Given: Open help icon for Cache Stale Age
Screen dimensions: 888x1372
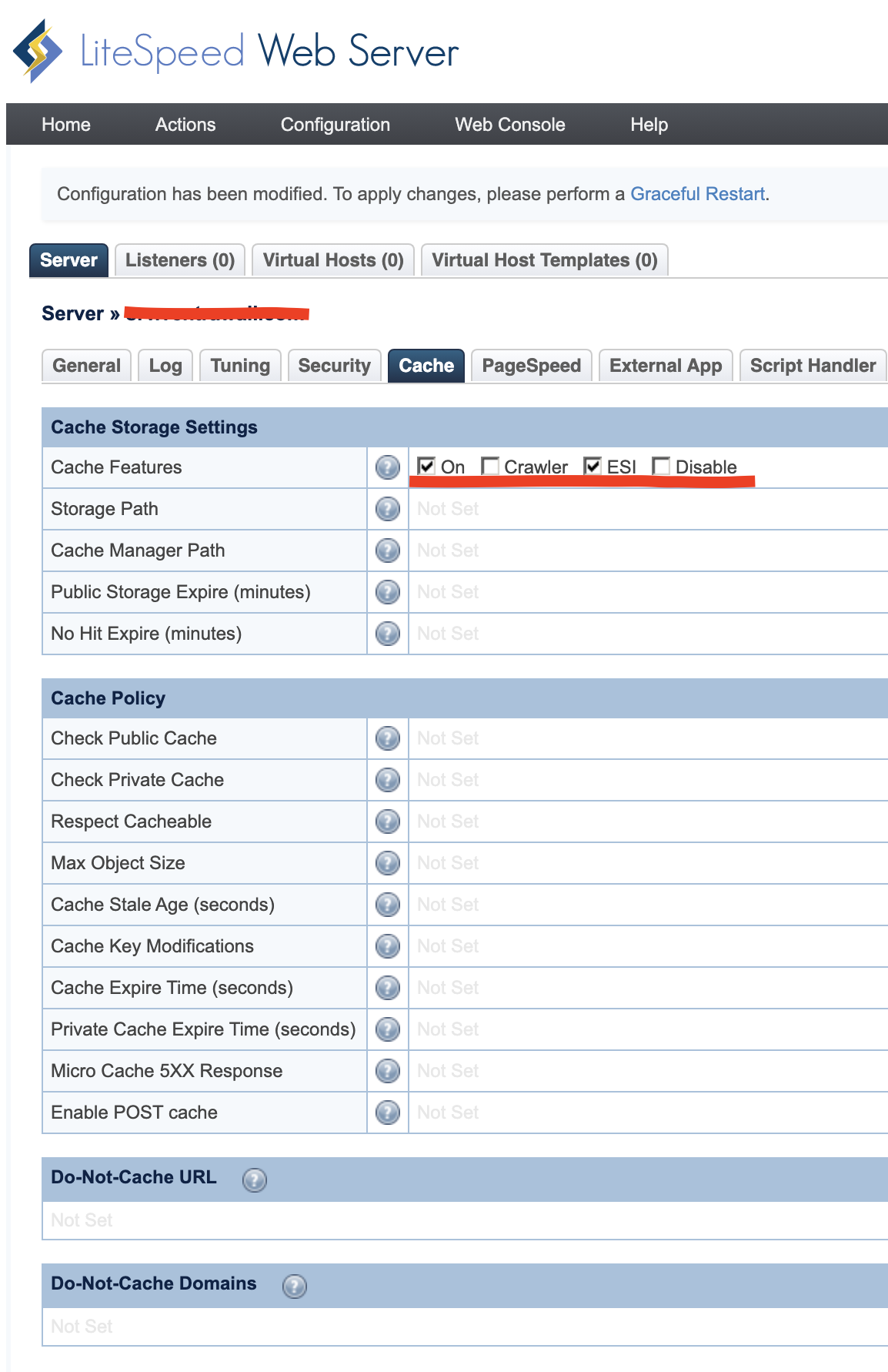Looking at the screenshot, I should pyautogui.click(x=388, y=905).
